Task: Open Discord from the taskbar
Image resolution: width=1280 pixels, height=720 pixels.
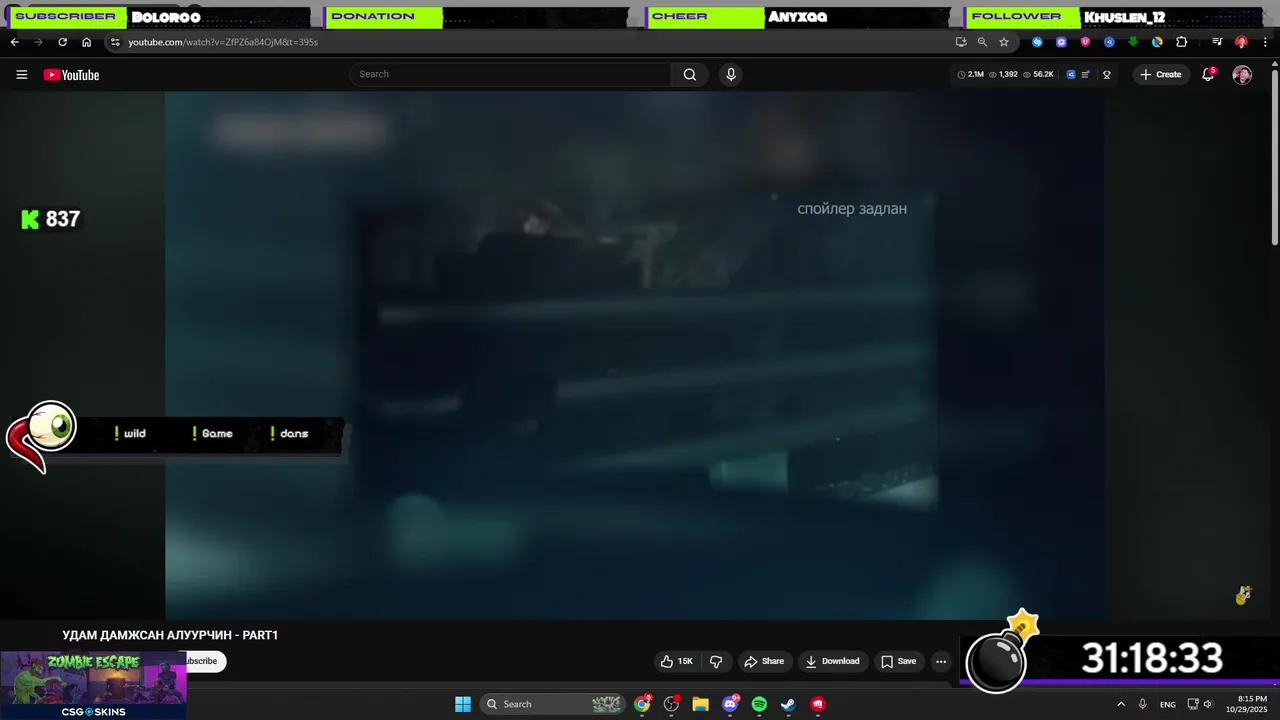Action: [x=730, y=704]
